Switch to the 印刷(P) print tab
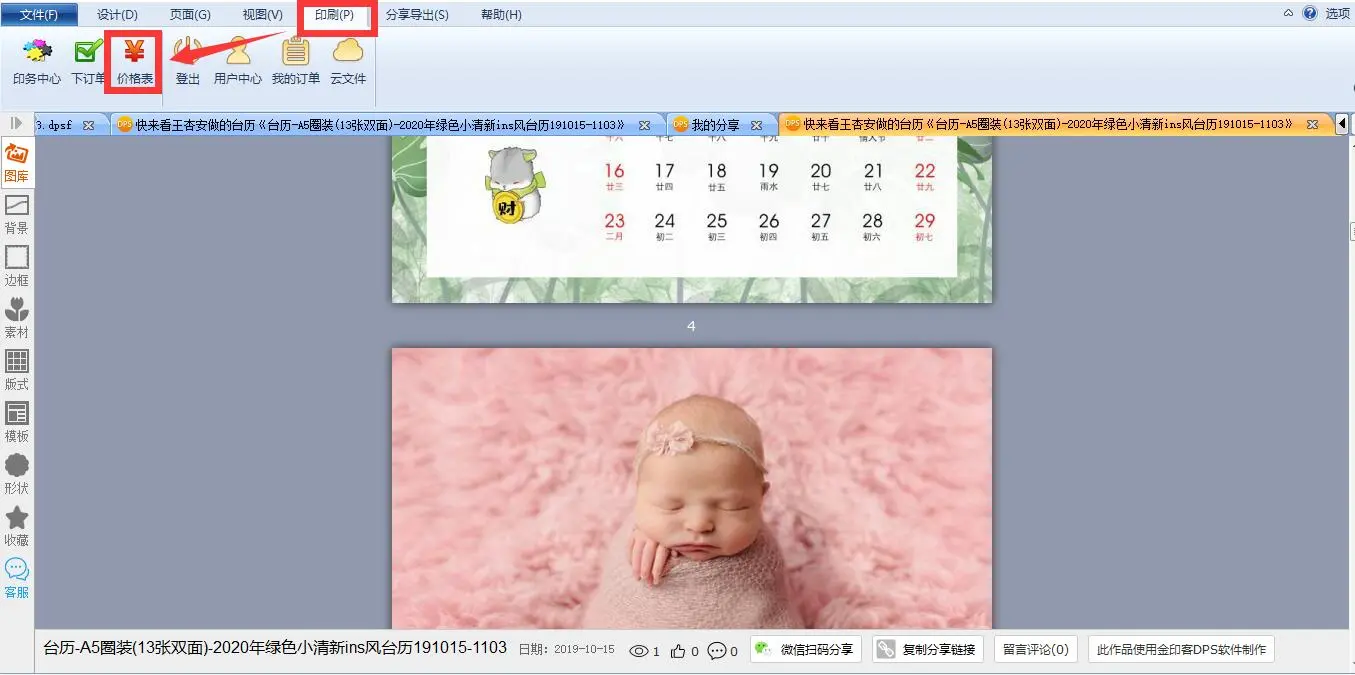Screen dimensions: 1355x675 coord(334,15)
